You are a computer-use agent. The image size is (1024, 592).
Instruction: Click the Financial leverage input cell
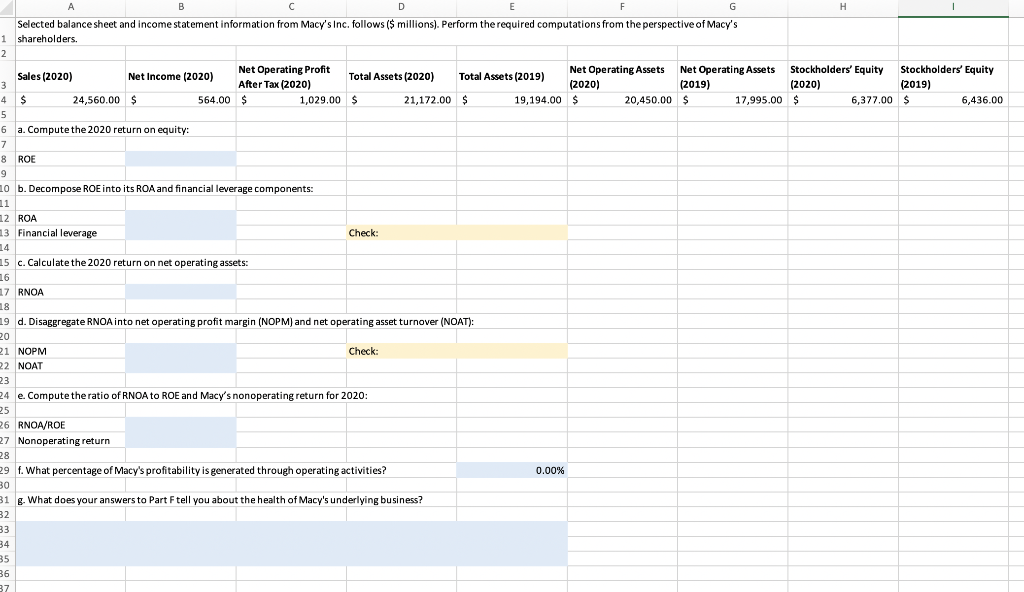180,233
